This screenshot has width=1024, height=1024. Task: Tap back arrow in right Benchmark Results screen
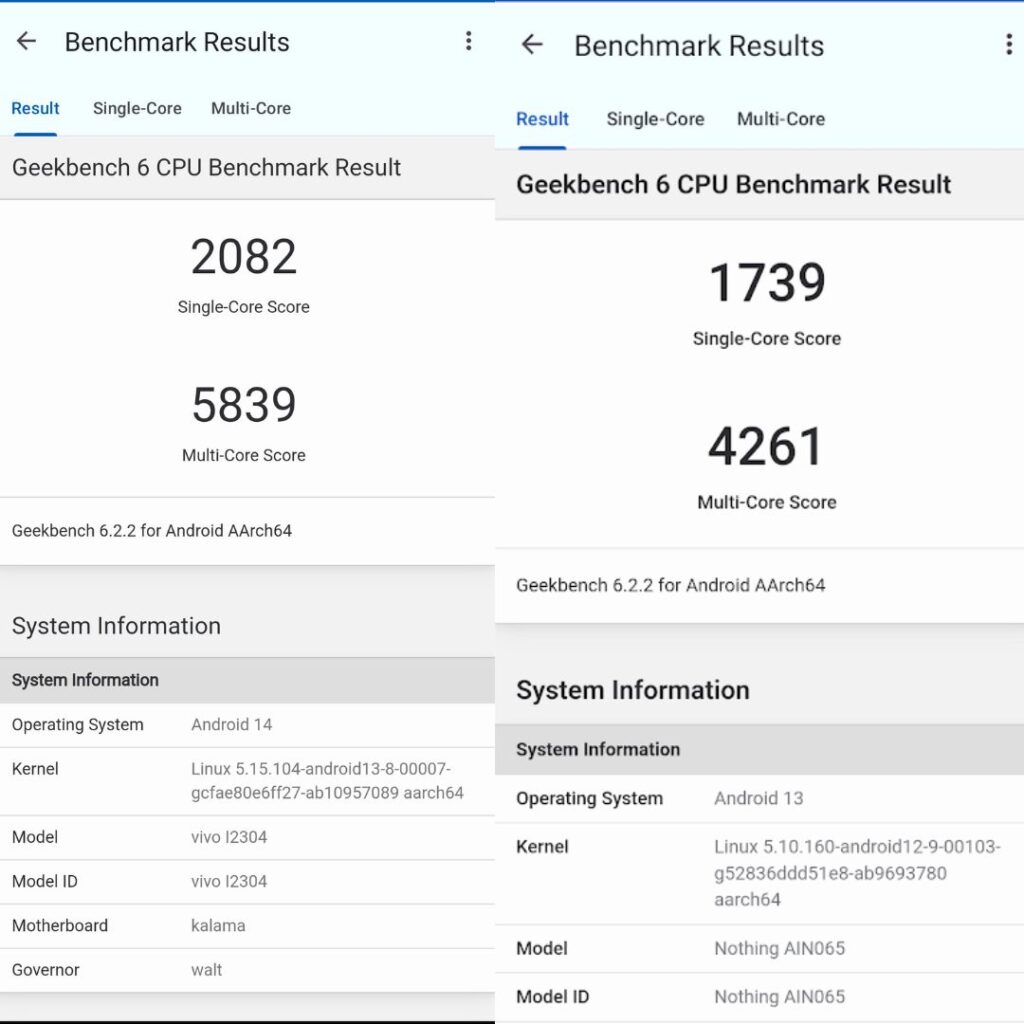(532, 45)
